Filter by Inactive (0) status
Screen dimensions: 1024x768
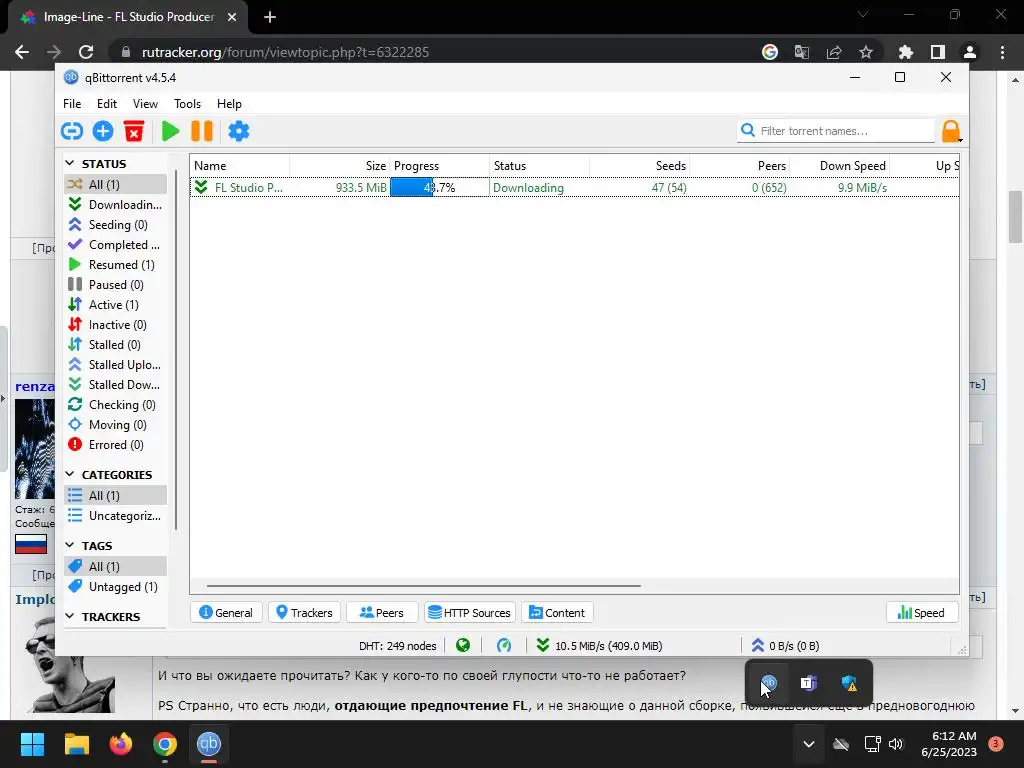tap(115, 325)
